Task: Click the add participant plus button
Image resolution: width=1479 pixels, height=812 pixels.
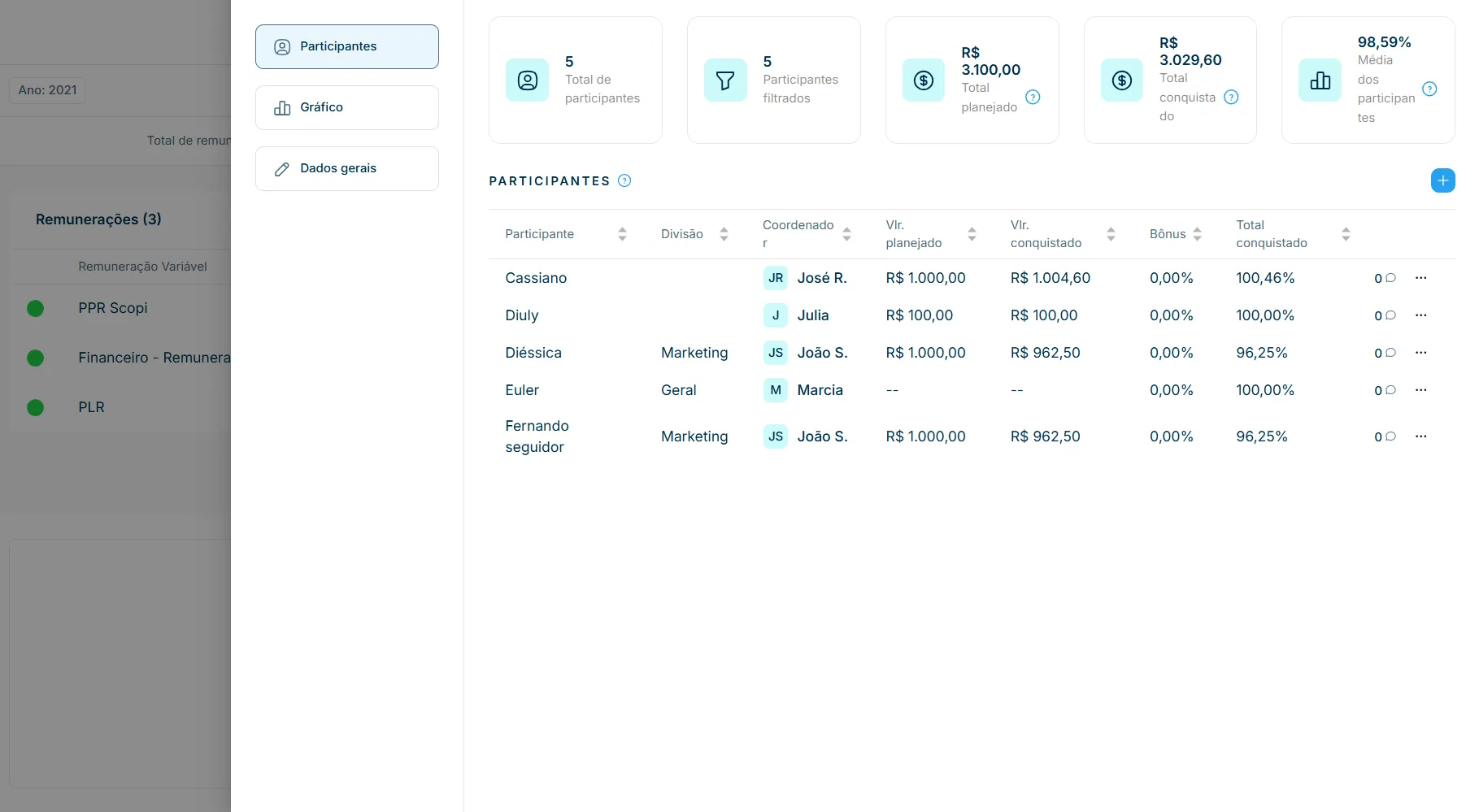Action: click(1442, 180)
